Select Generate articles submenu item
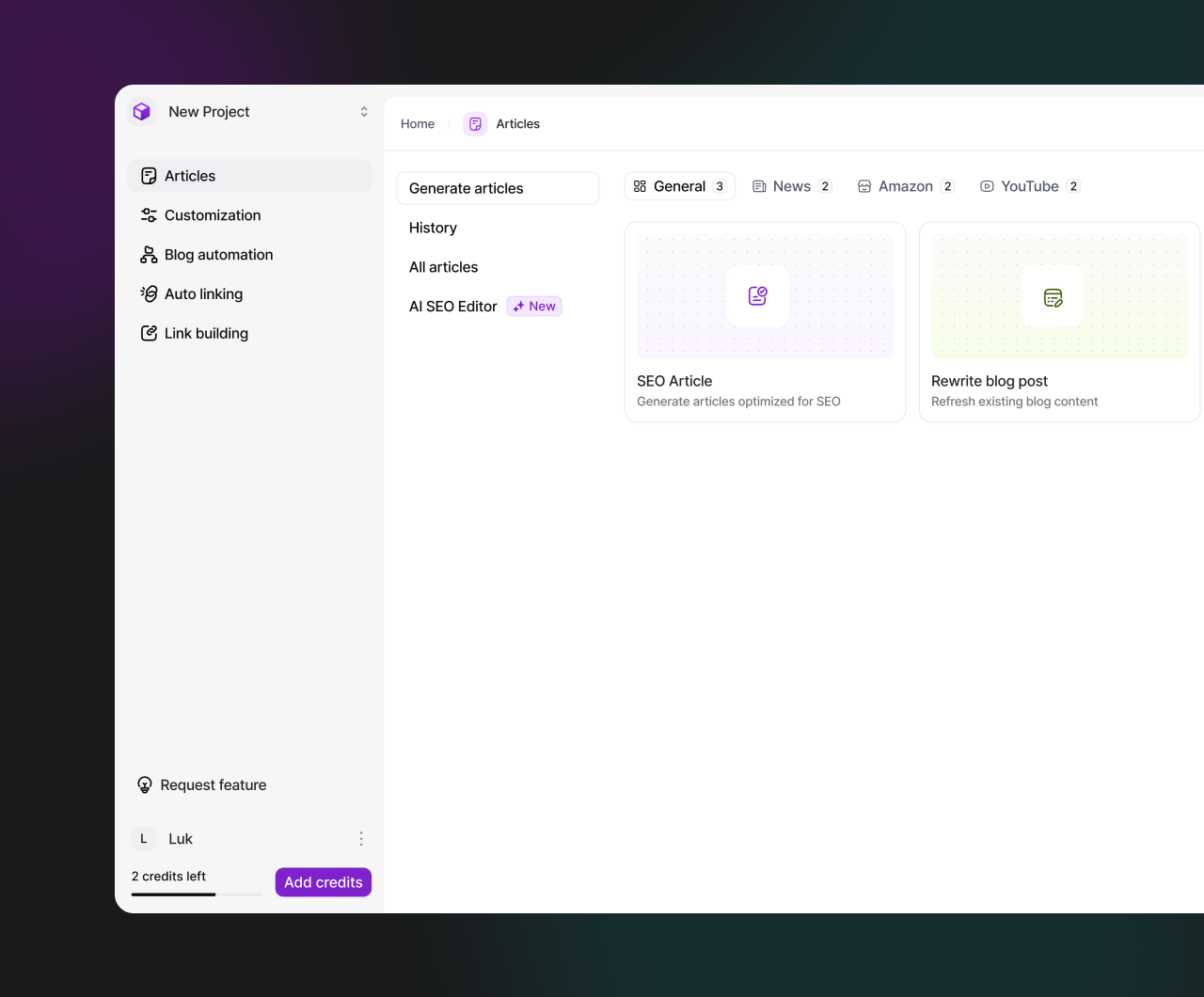Image resolution: width=1204 pixels, height=997 pixels. [498, 188]
